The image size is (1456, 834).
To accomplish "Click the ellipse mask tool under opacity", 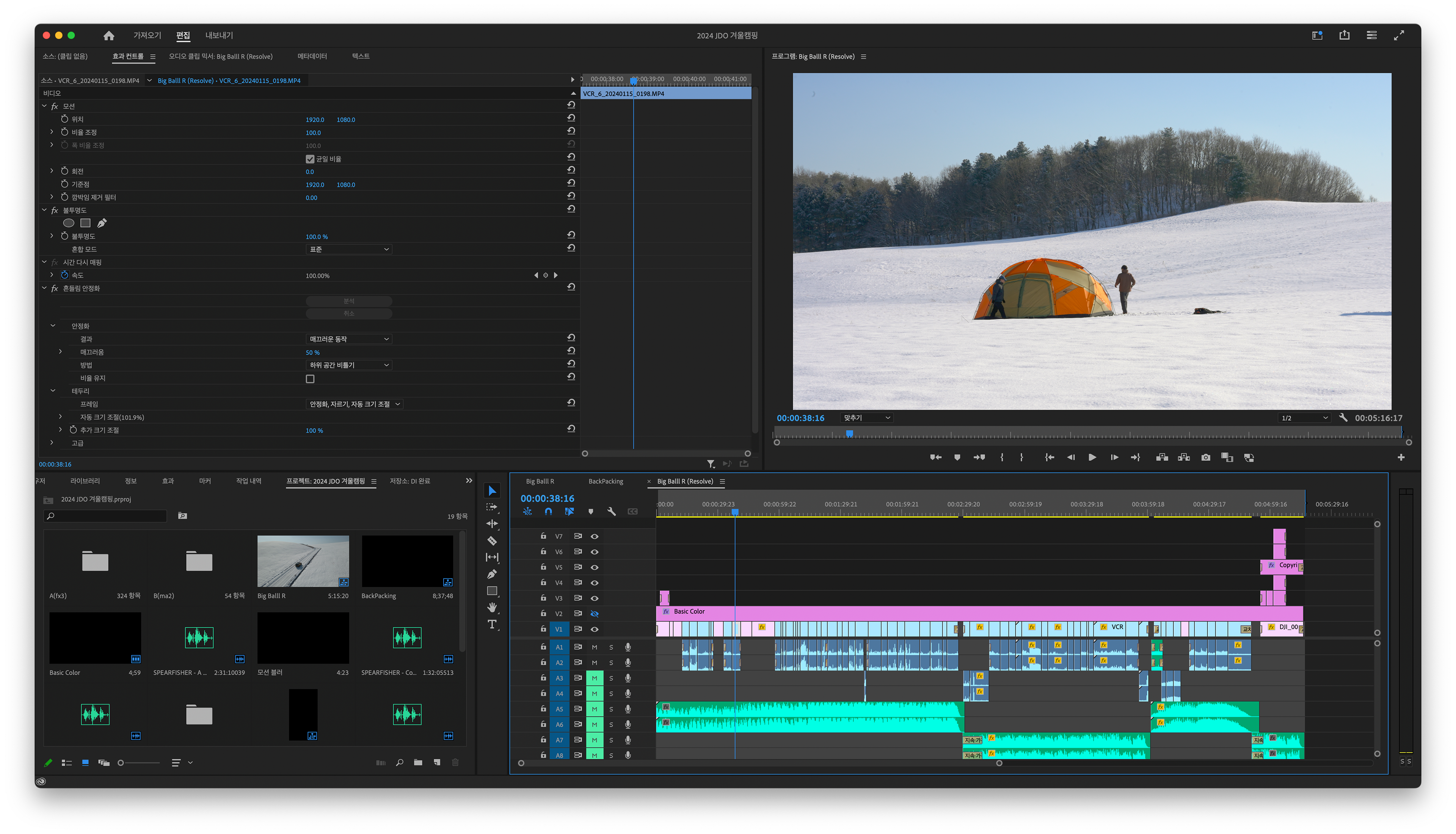I will tap(69, 223).
